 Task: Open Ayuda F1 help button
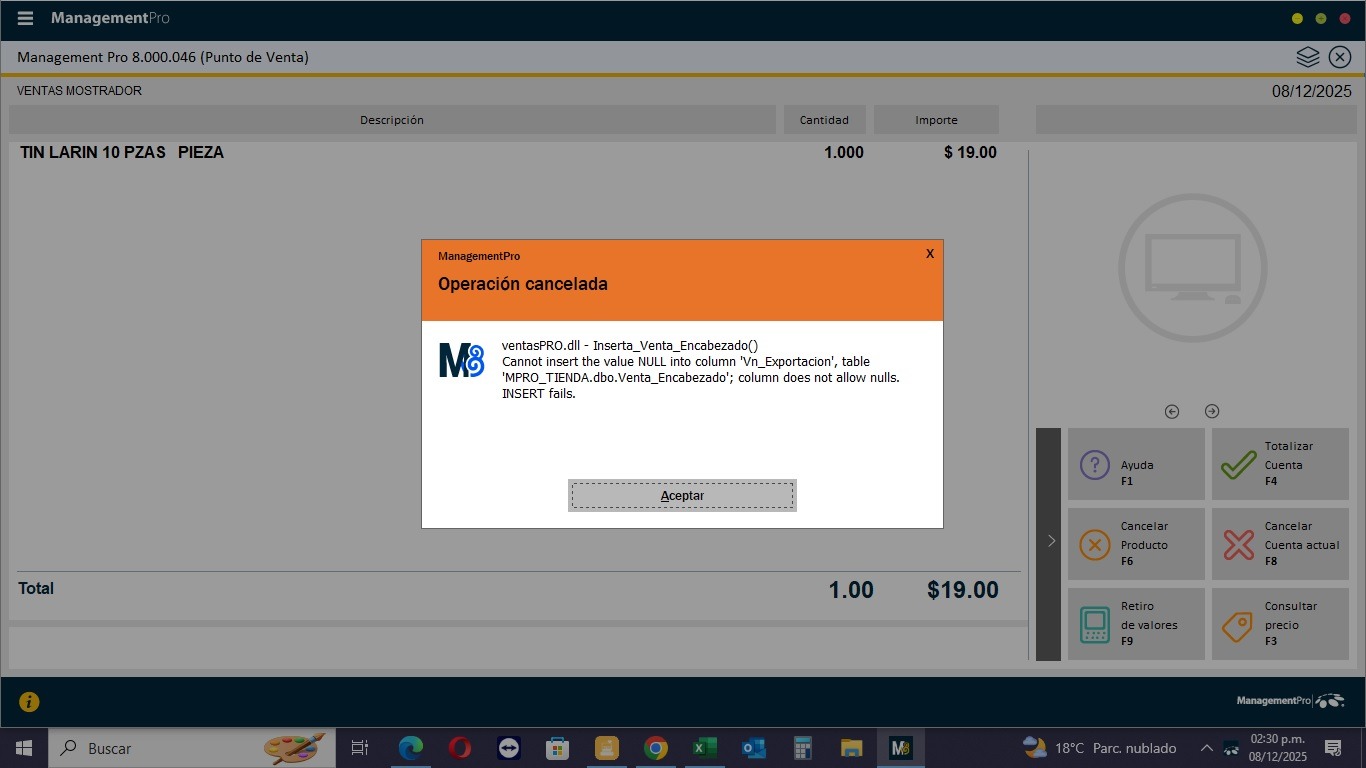coord(1136,464)
